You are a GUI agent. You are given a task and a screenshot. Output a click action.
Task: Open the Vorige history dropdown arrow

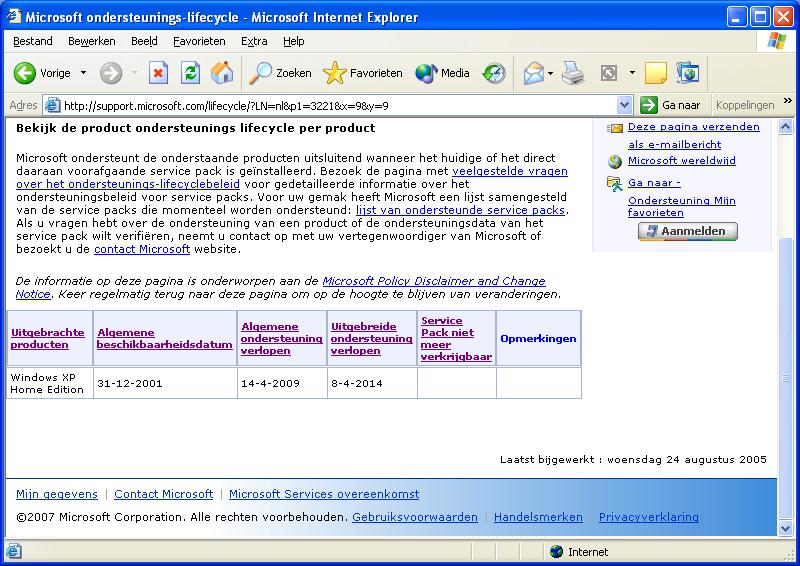click(83, 73)
